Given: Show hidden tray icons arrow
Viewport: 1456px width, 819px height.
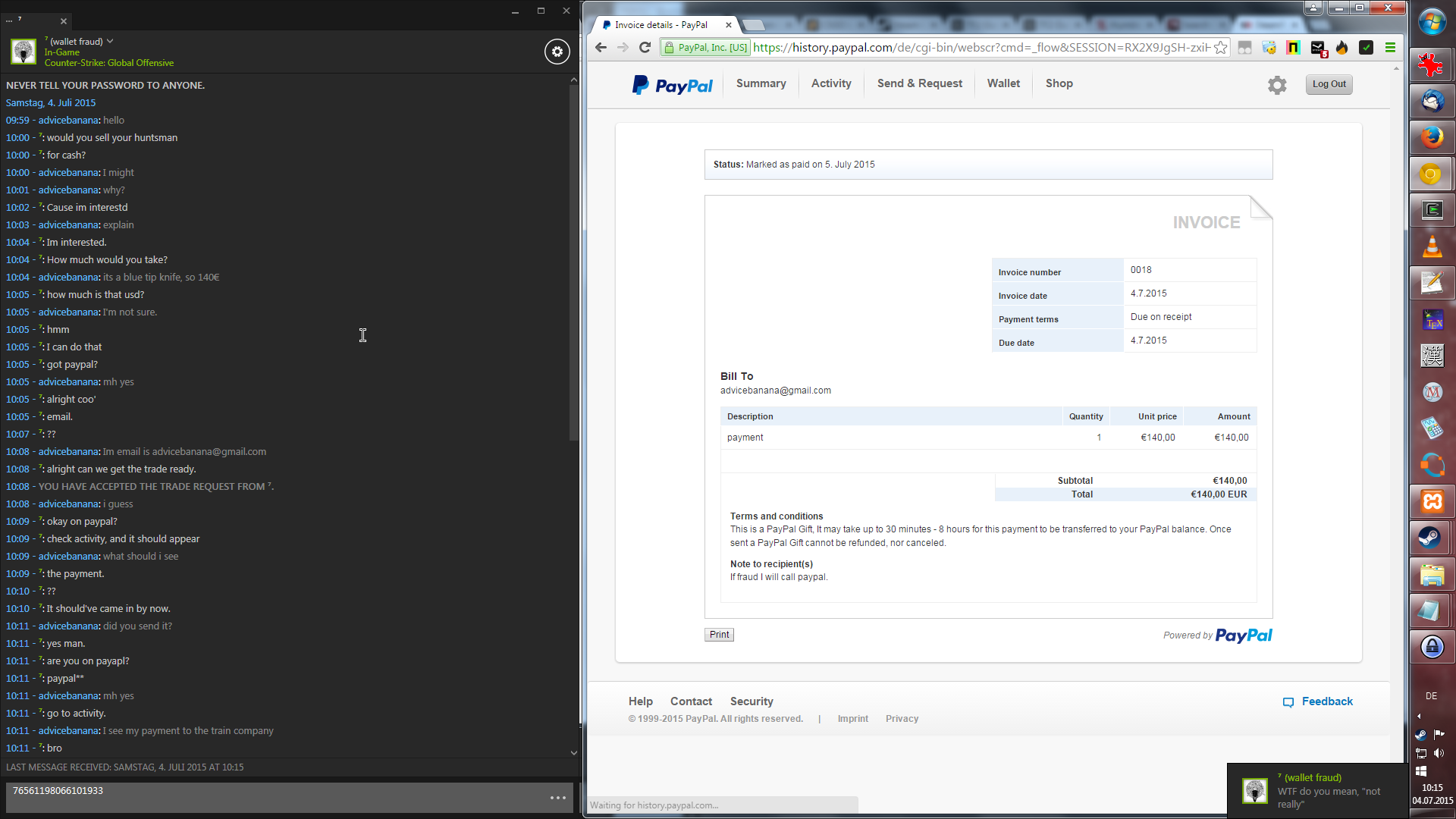Looking at the screenshot, I should tap(1419, 716).
